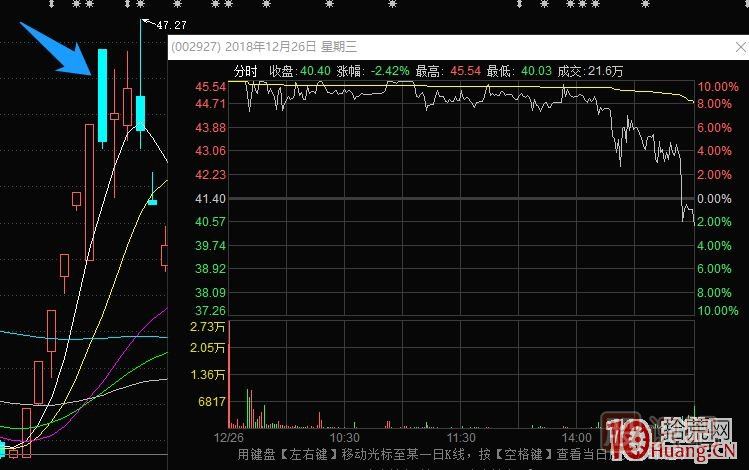This screenshot has width=749, height=470.
Task: Click the small red hollow candlestick beside the arrow's candle
Action: pyautogui.click(x=115, y=116)
